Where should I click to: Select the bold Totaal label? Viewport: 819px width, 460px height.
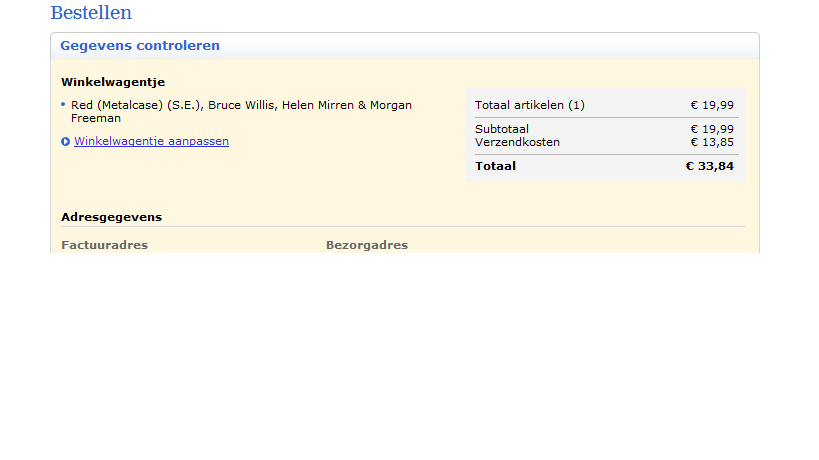(x=495, y=166)
